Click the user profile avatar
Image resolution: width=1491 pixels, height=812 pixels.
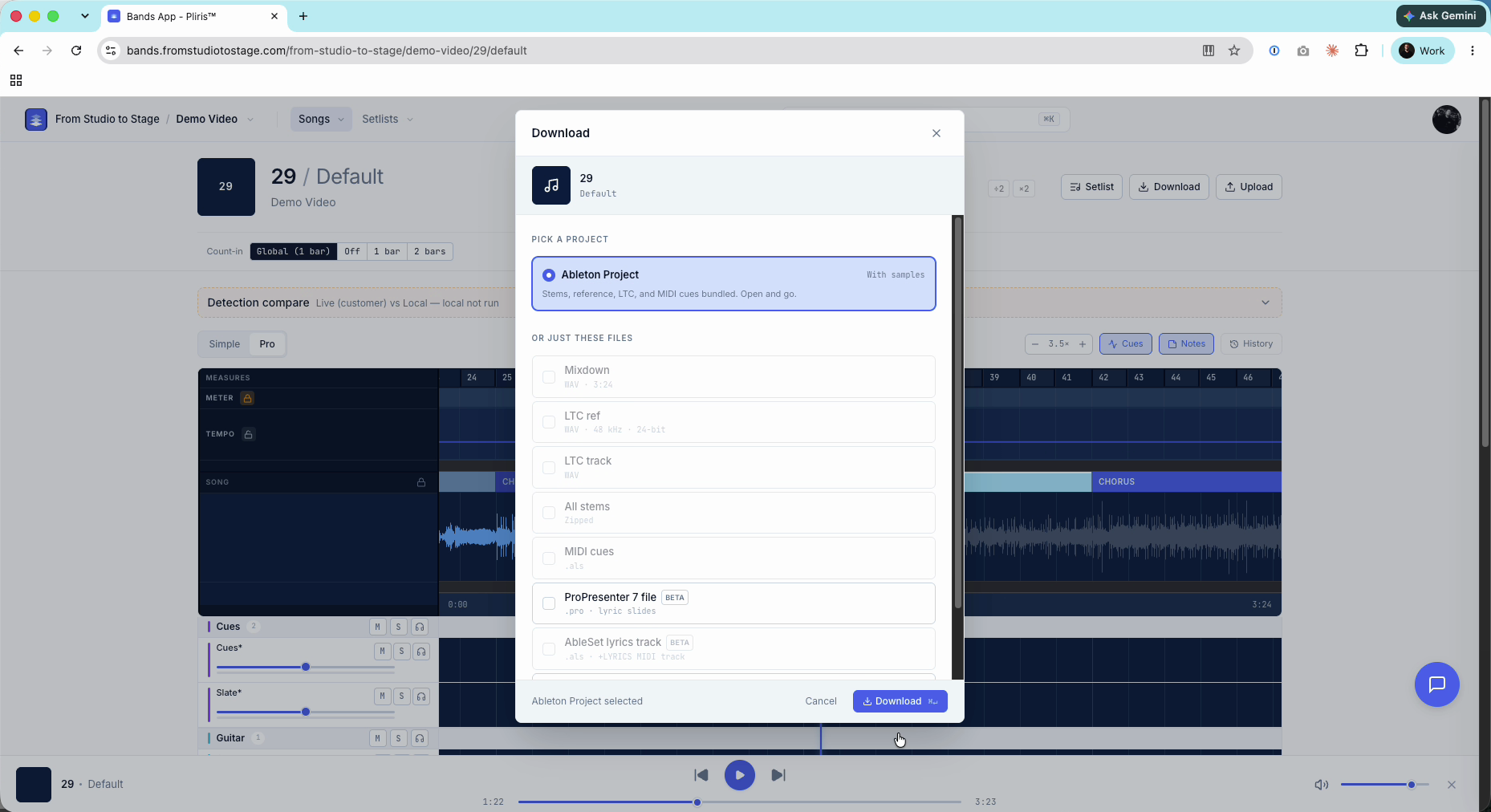[x=1446, y=120]
